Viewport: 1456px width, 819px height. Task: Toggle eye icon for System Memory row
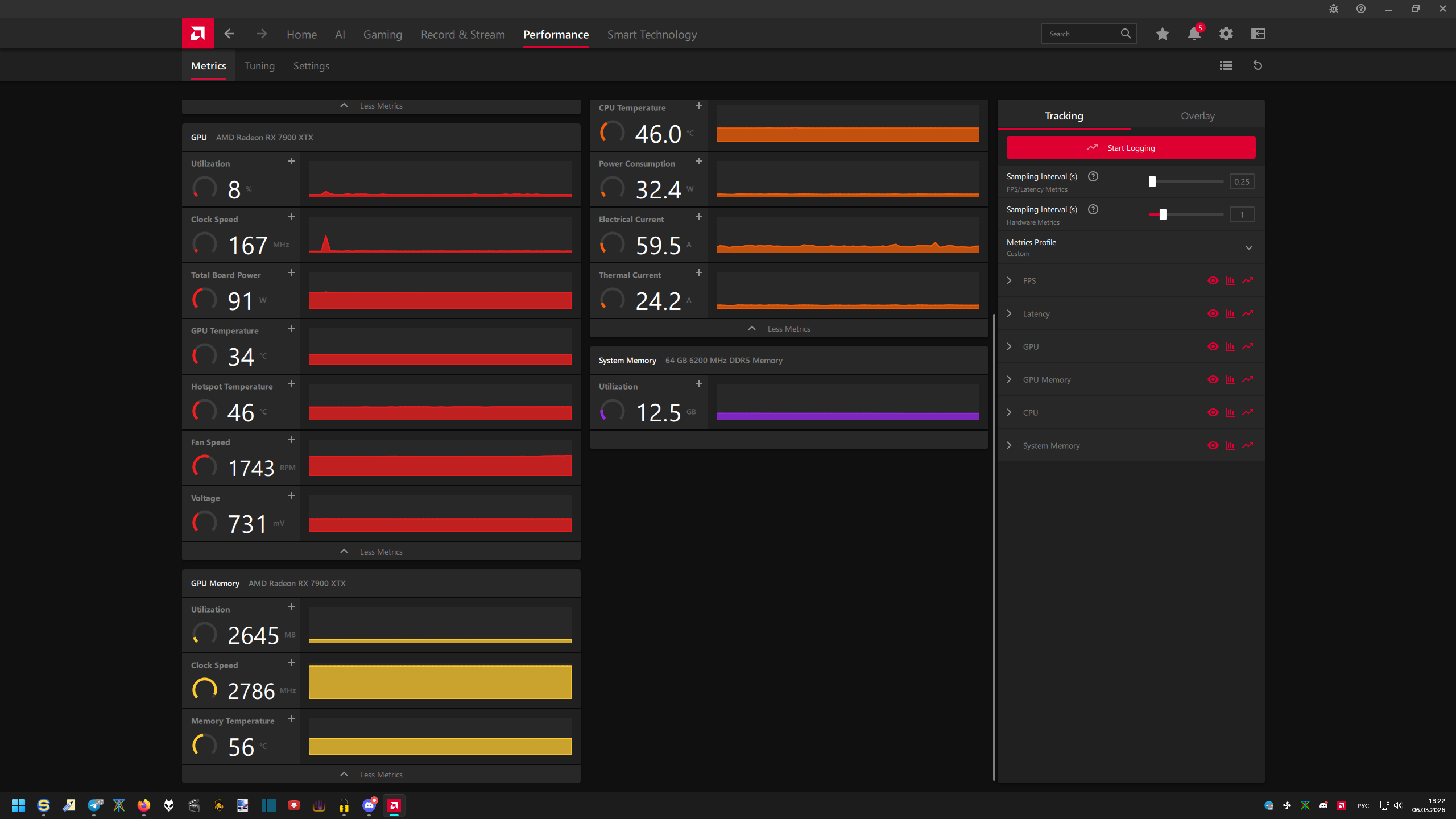(1213, 445)
